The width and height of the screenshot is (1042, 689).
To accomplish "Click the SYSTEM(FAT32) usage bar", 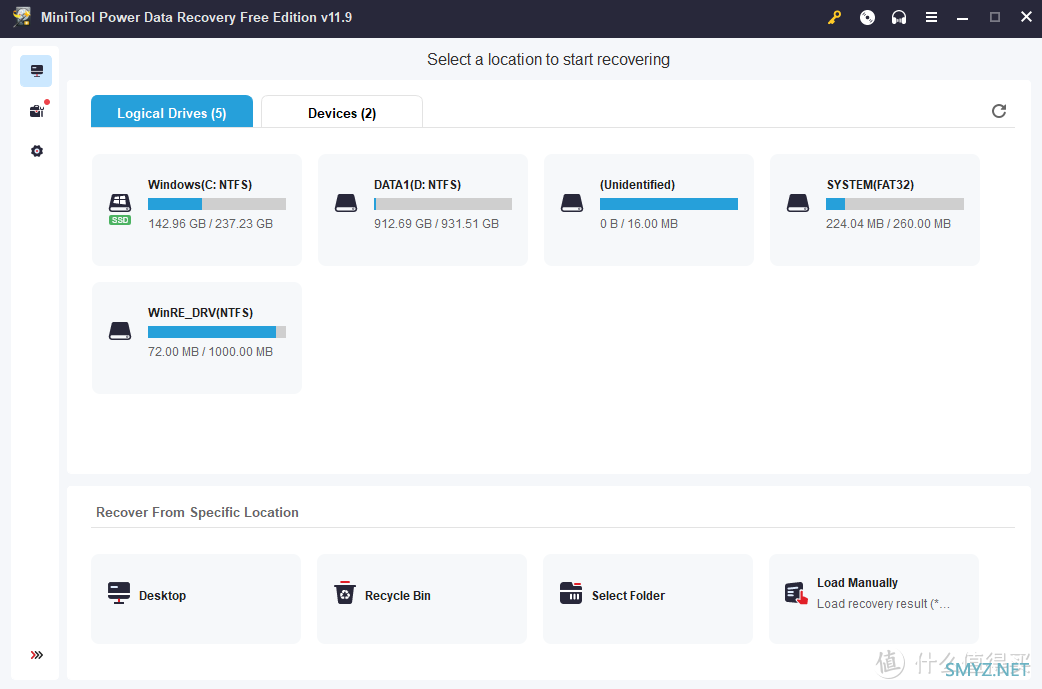I will click(x=894, y=204).
